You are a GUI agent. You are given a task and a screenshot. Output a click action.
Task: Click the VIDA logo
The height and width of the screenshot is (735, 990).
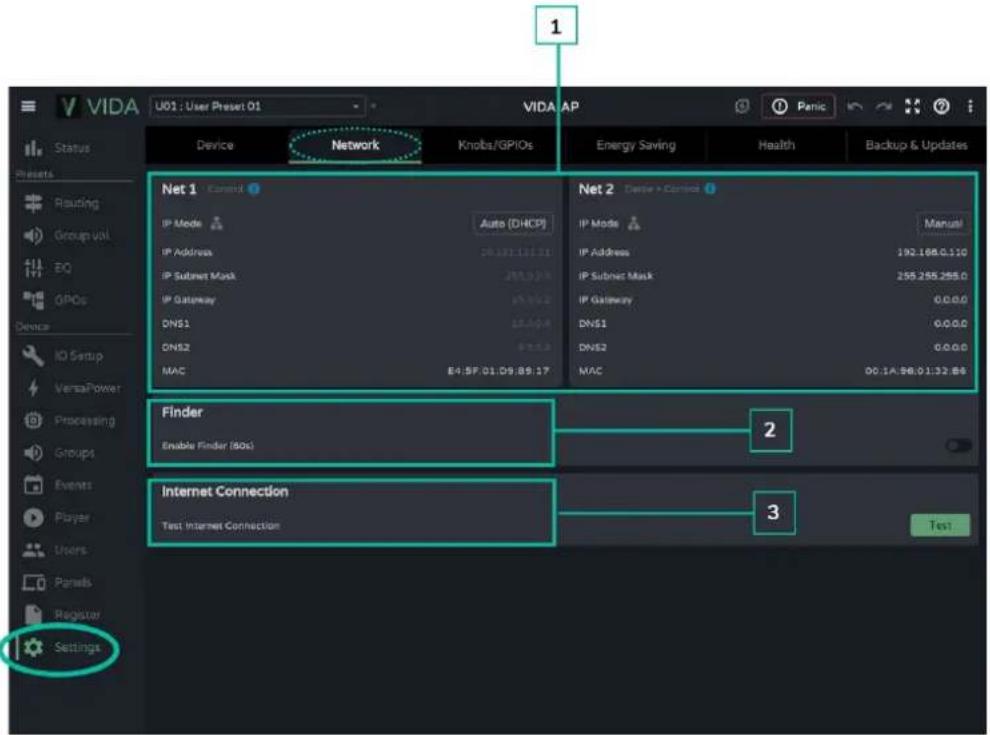pyautogui.click(x=98, y=106)
